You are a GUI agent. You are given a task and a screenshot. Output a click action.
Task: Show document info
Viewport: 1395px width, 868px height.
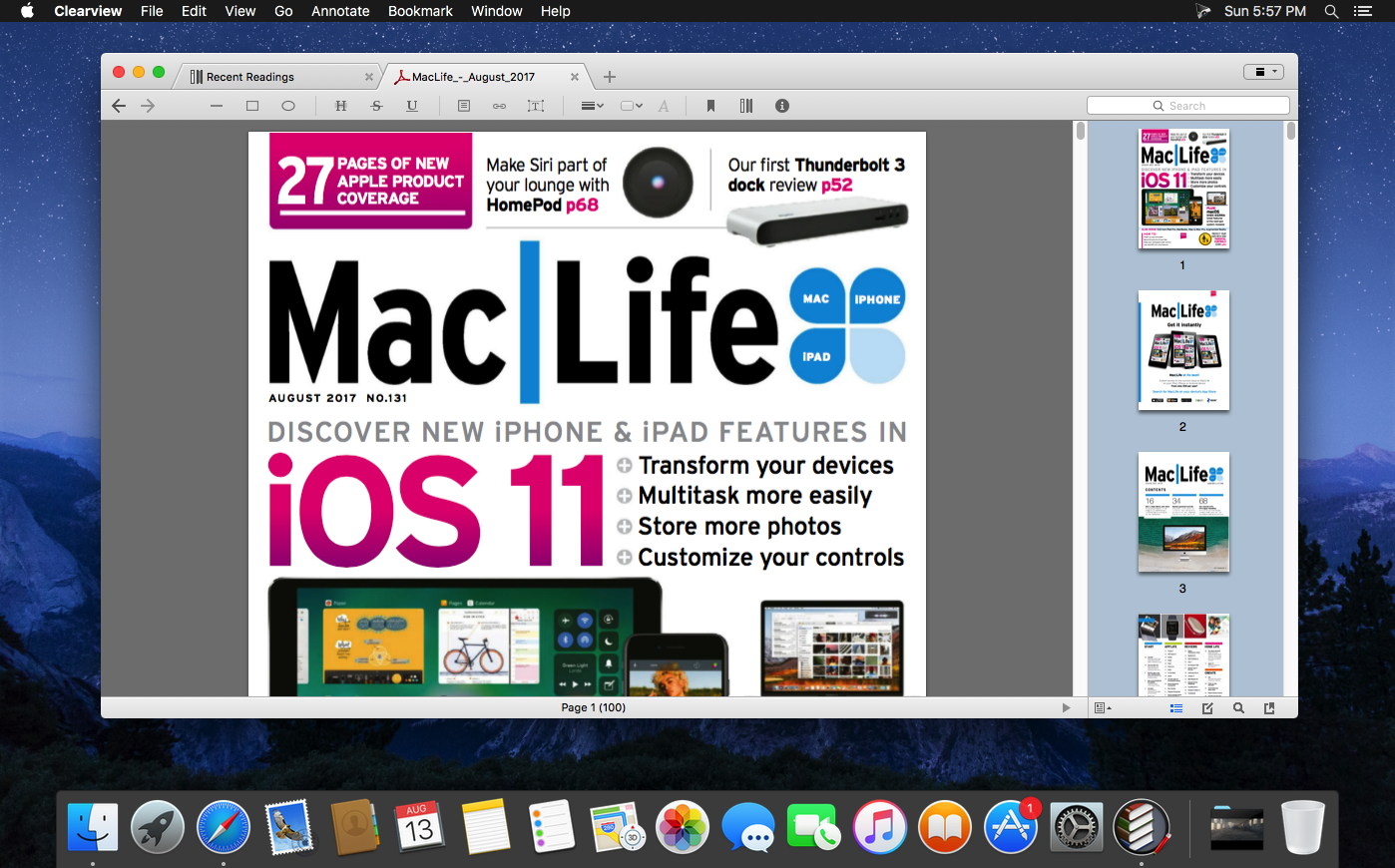[782, 106]
